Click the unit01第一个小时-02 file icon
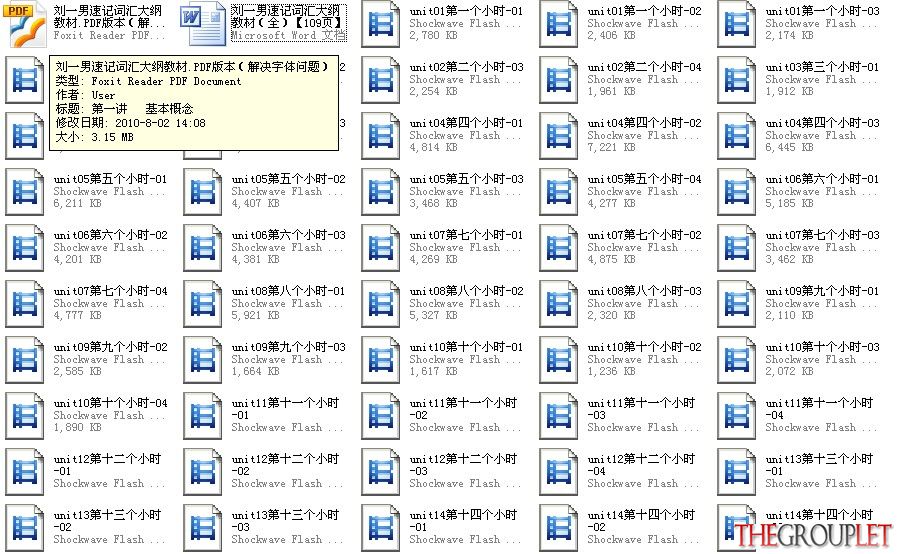 pyautogui.click(x=558, y=24)
